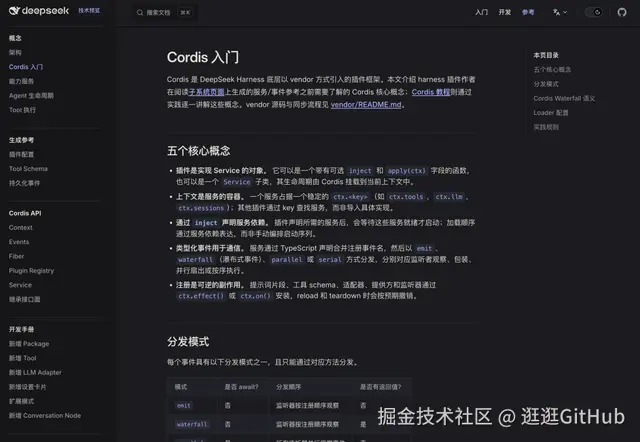Jump to 五个核心概念 in page outline
The image size is (640, 442).
point(552,70)
